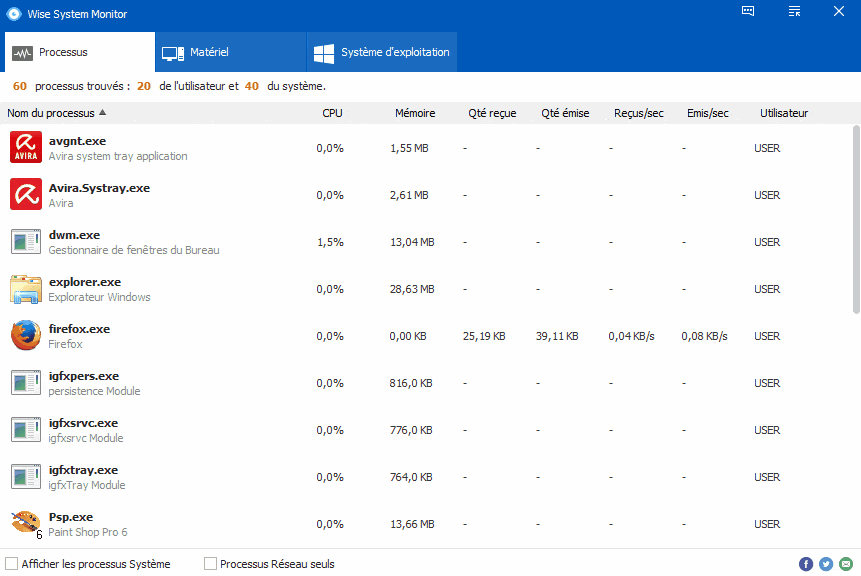
Task: Click the vertical scrollbar of process list
Action: [856, 220]
